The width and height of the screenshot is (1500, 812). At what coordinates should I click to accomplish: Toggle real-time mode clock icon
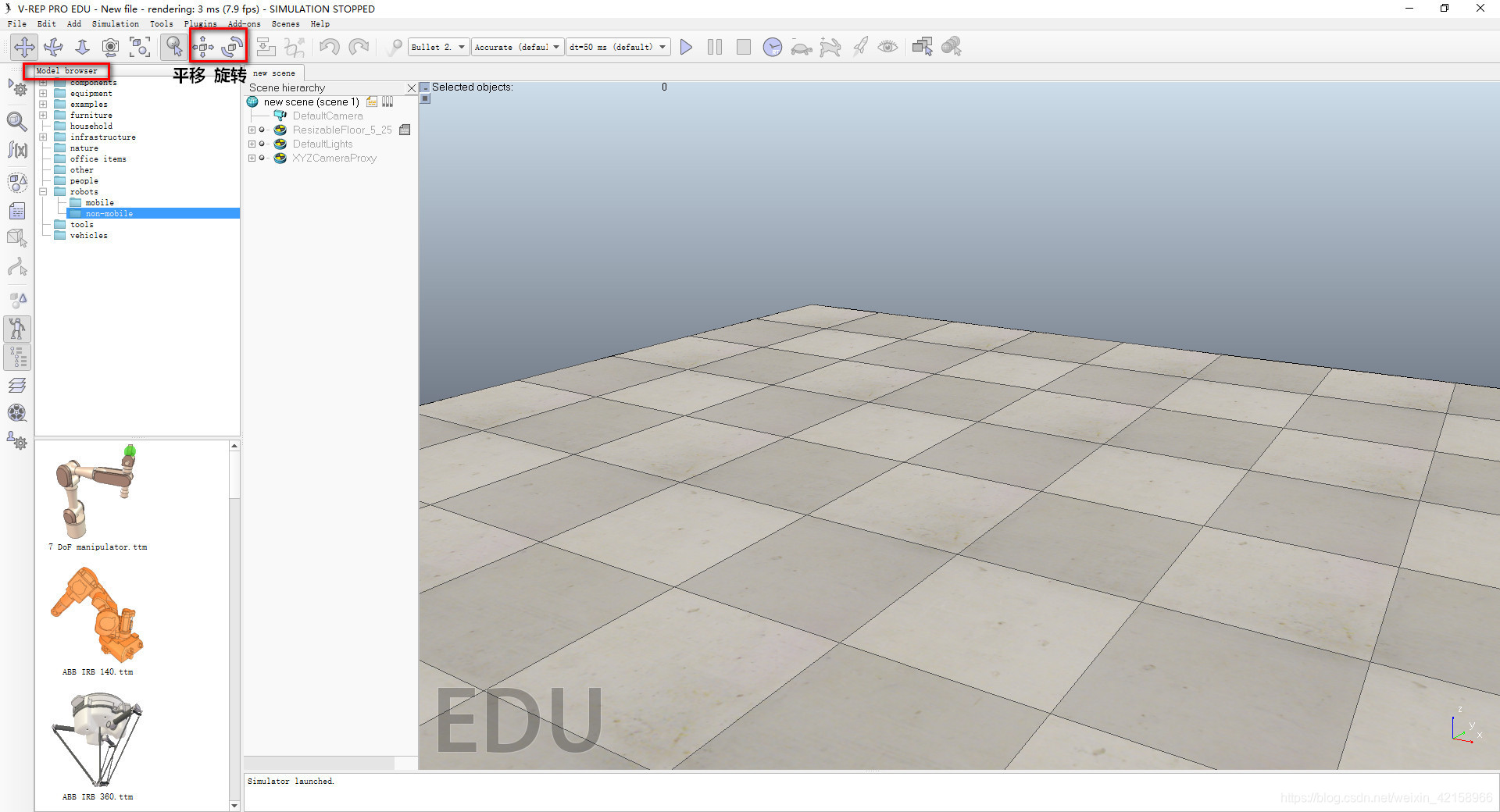(773, 47)
